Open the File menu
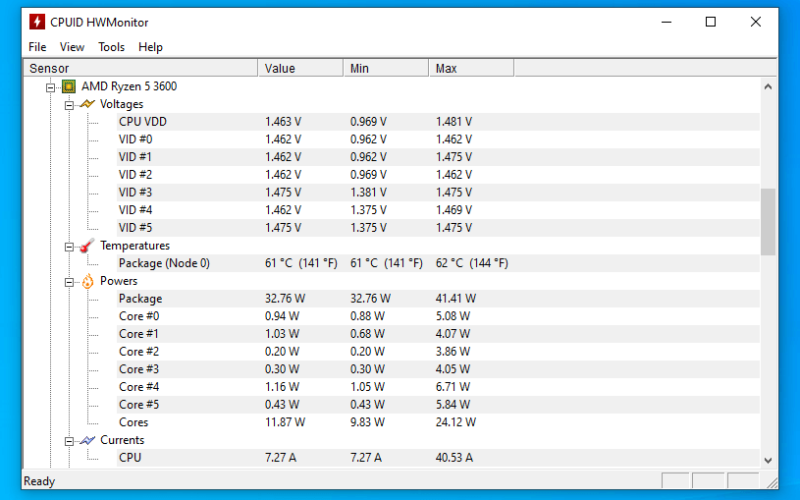Image resolution: width=800 pixels, height=500 pixels. 37,47
